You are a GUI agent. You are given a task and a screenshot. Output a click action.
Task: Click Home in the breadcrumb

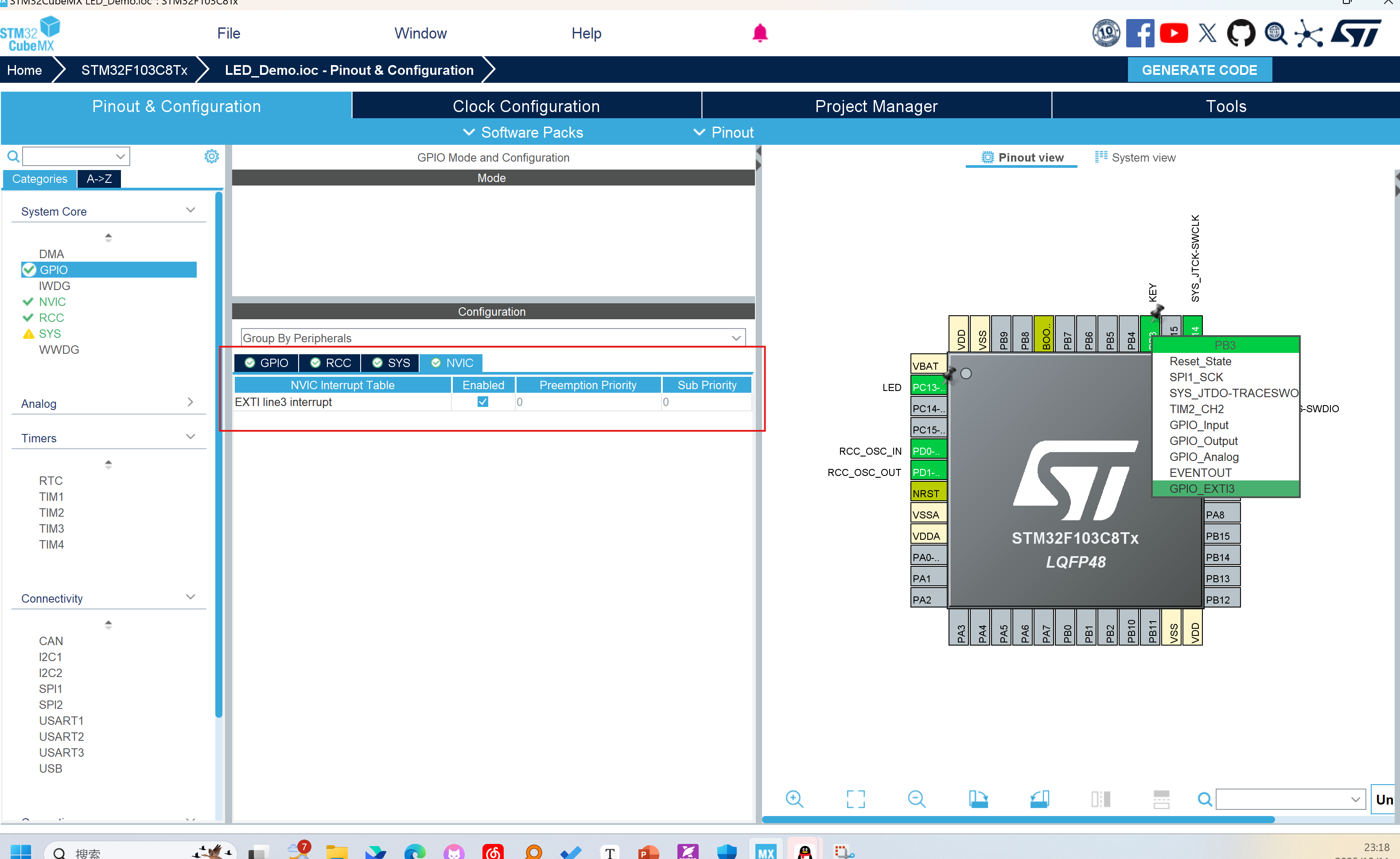tap(24, 70)
